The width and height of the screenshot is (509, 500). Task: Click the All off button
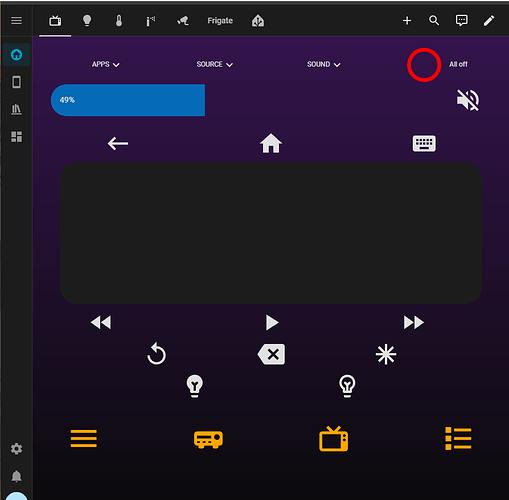pos(458,64)
